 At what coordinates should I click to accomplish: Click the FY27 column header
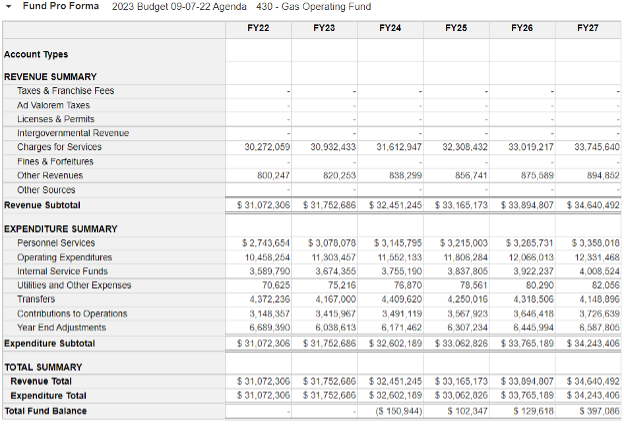click(x=587, y=29)
